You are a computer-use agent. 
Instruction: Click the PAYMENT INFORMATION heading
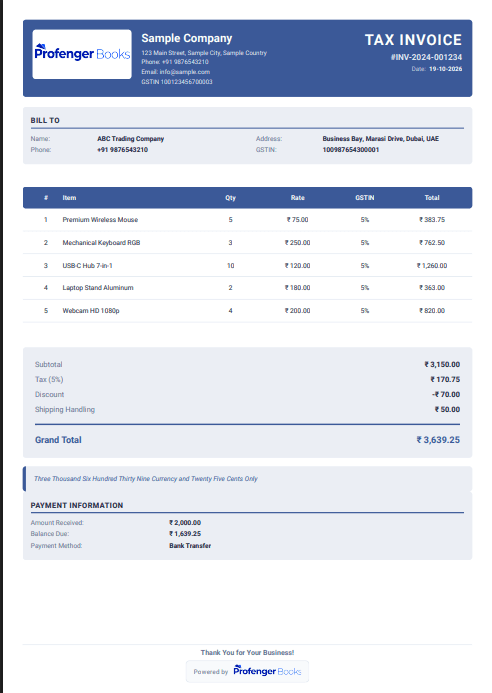tap(77, 506)
